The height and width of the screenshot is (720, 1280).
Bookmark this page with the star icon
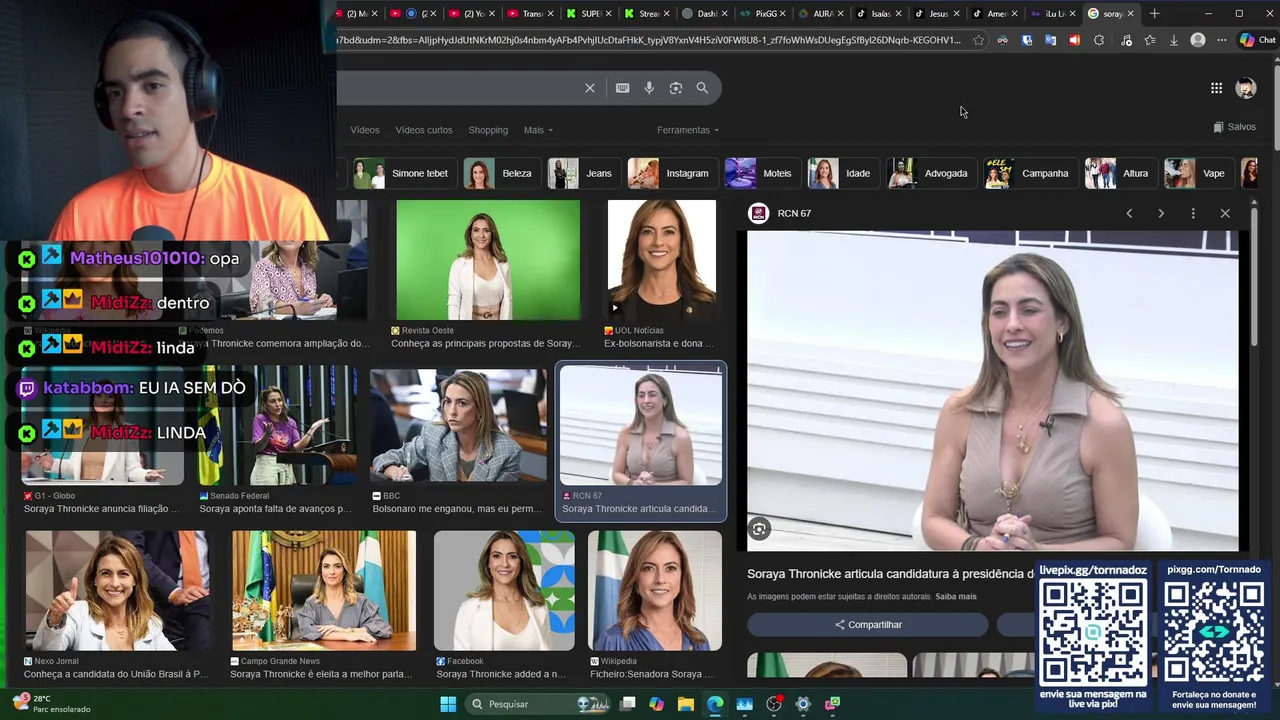[x=978, y=40]
